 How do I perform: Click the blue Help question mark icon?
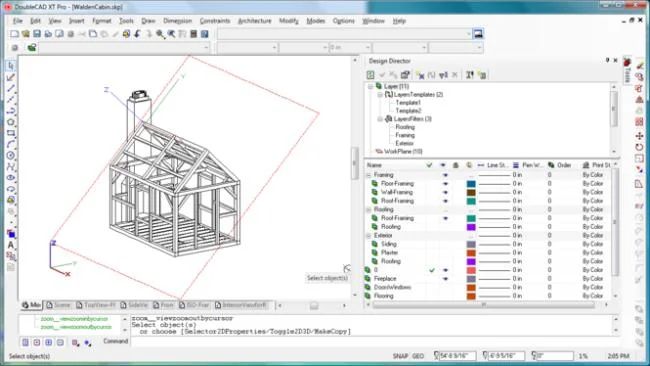(x=204, y=34)
